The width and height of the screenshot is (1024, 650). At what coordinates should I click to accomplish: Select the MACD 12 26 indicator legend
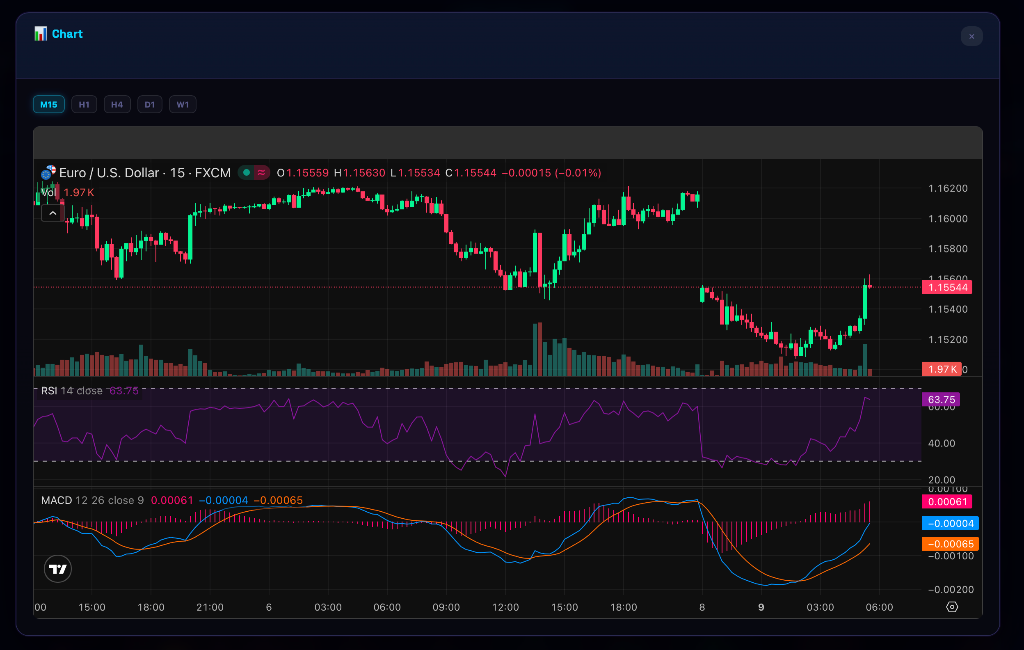click(x=90, y=500)
